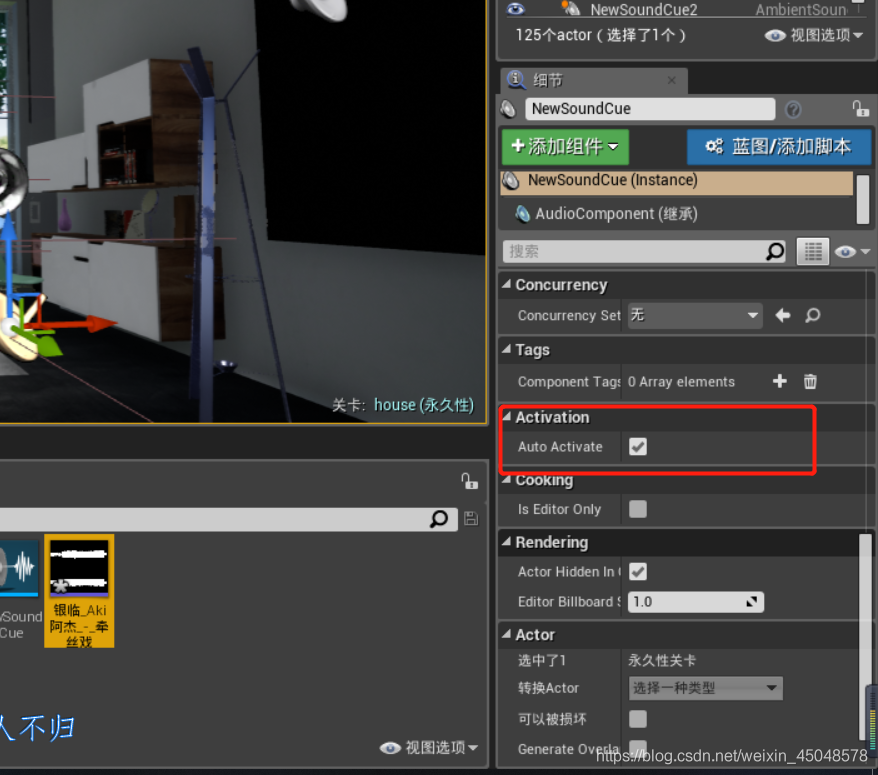
Task: Click Editor Billboard Scale expand arrow
Action: (x=751, y=602)
